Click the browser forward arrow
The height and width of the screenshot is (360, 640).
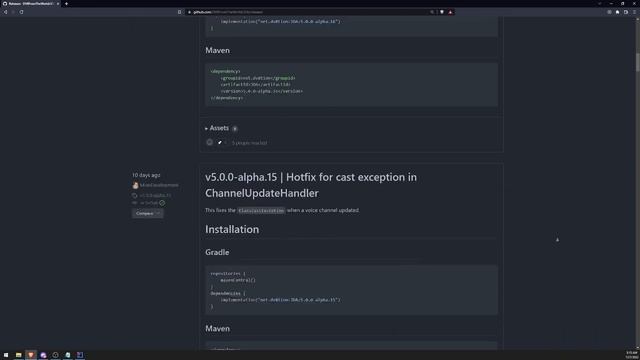13,12
